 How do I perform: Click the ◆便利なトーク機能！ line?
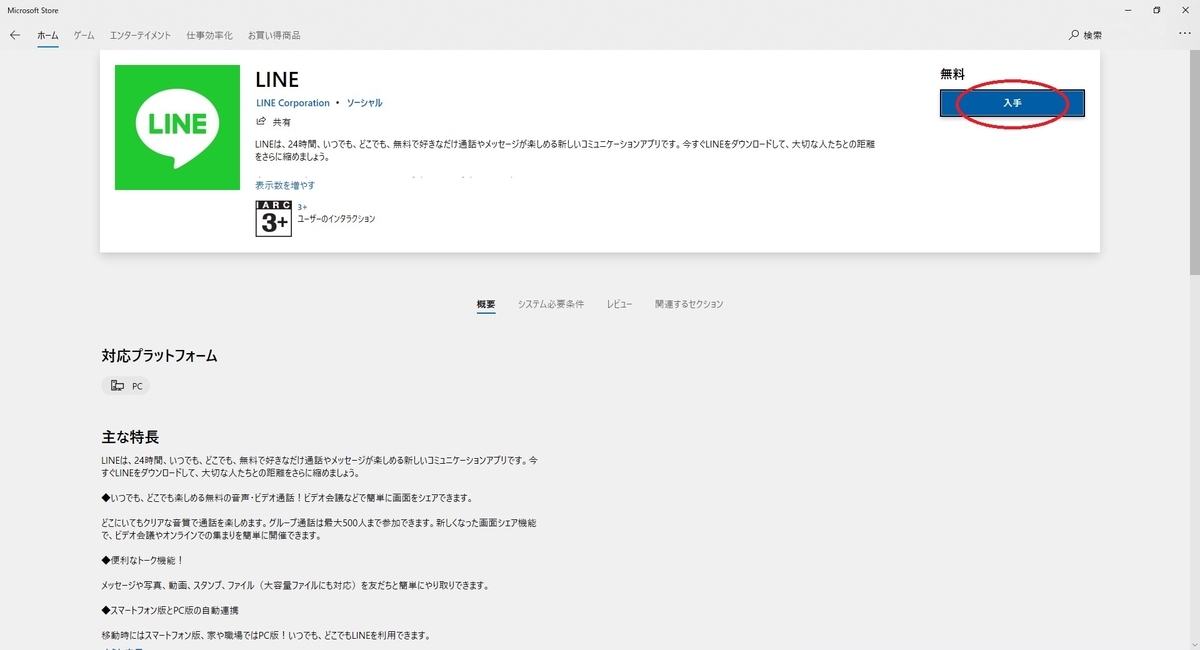point(143,560)
